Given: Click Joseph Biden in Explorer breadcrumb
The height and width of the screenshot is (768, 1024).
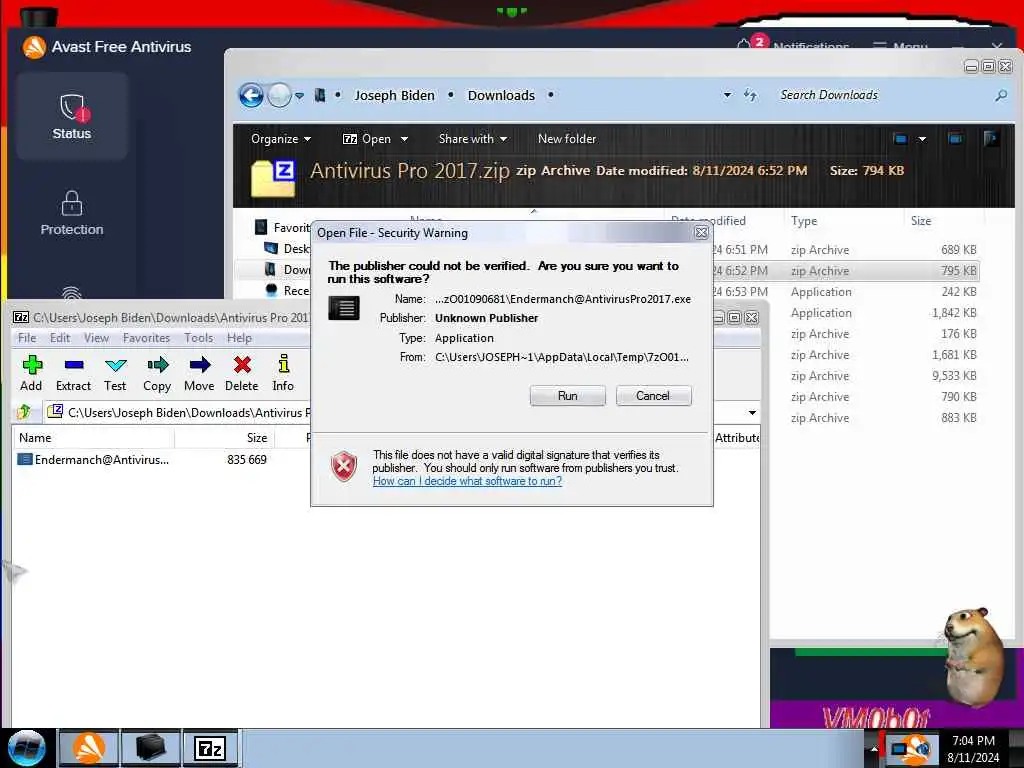Looking at the screenshot, I should tap(394, 95).
